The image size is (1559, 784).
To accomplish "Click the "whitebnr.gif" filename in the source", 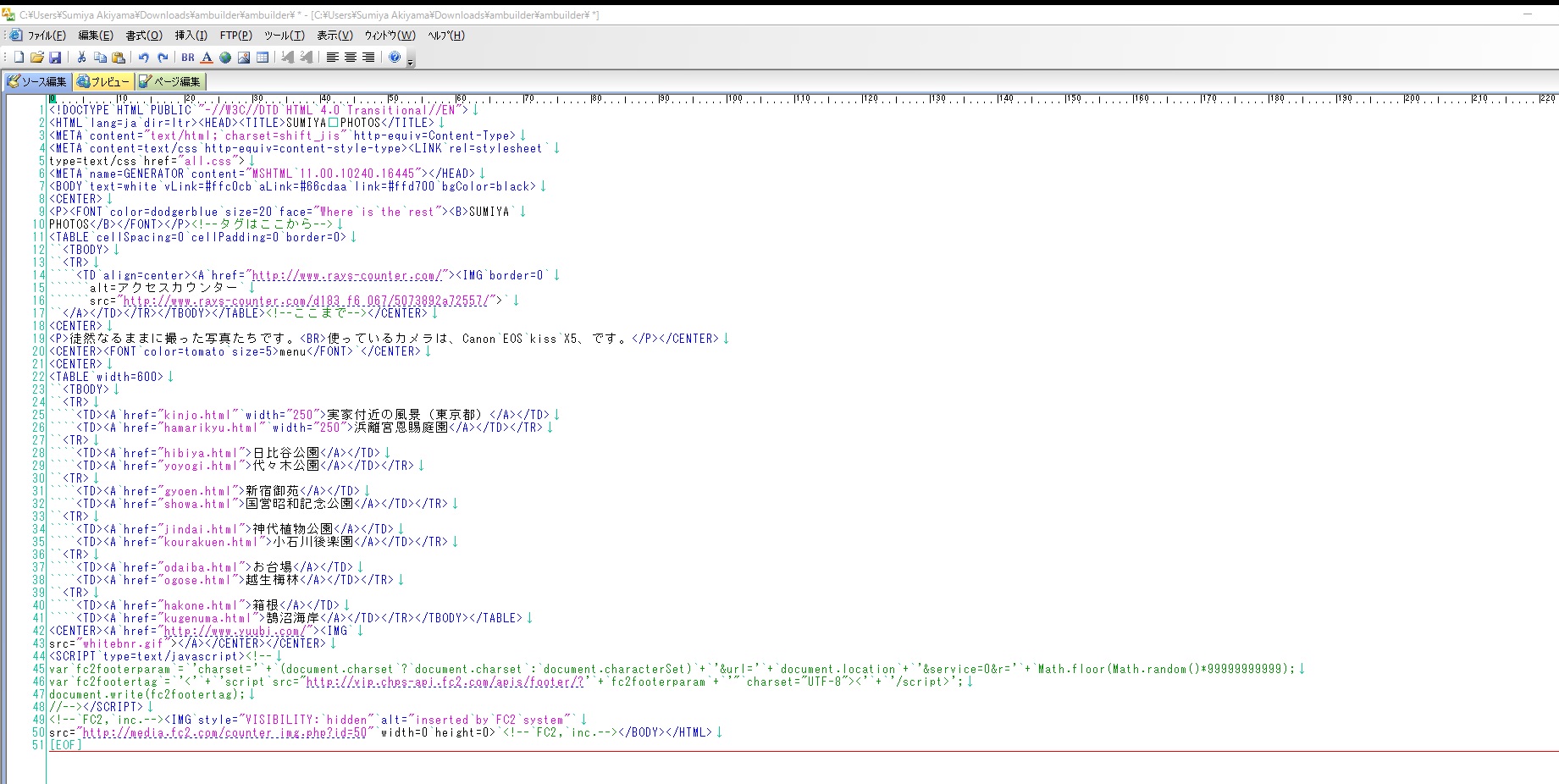I will click(x=124, y=643).
